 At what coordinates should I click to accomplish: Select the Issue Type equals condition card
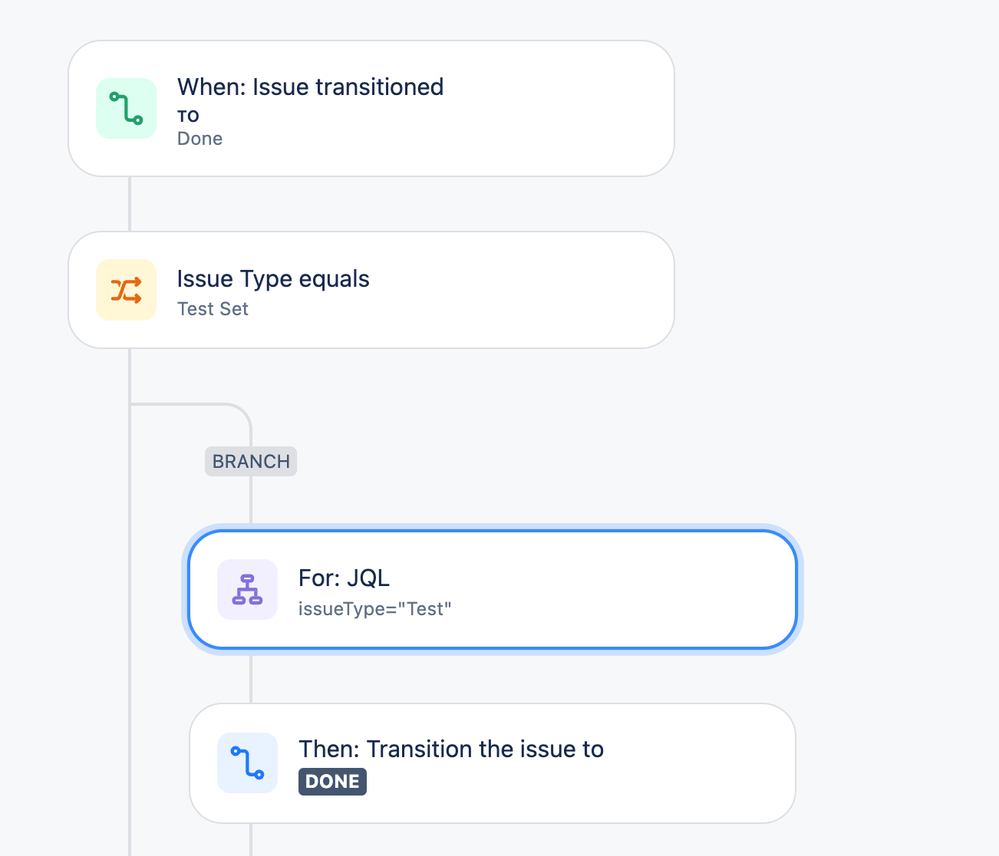371,290
